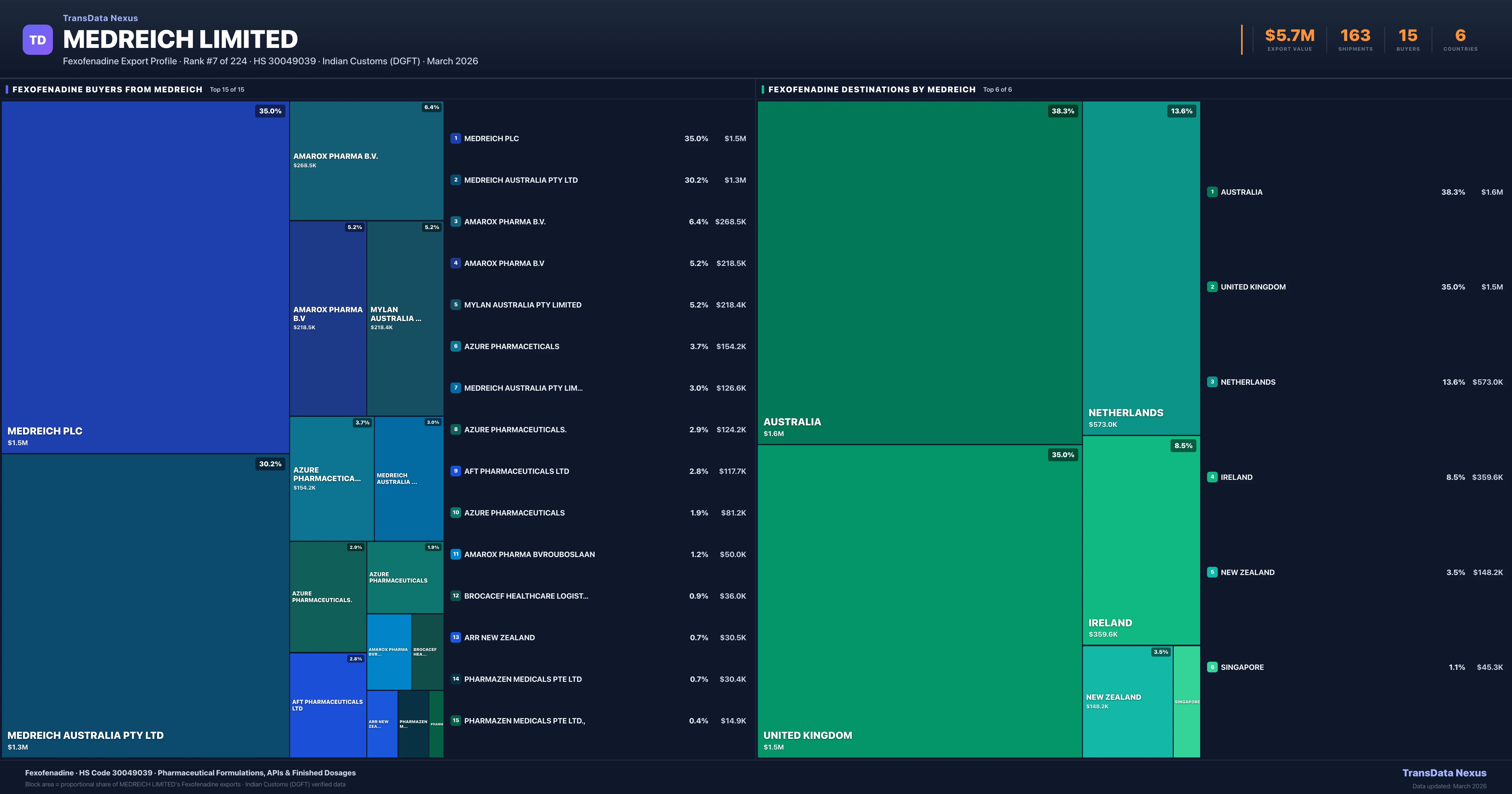
Task: Click the purple TD logo icon
Action: pos(37,40)
